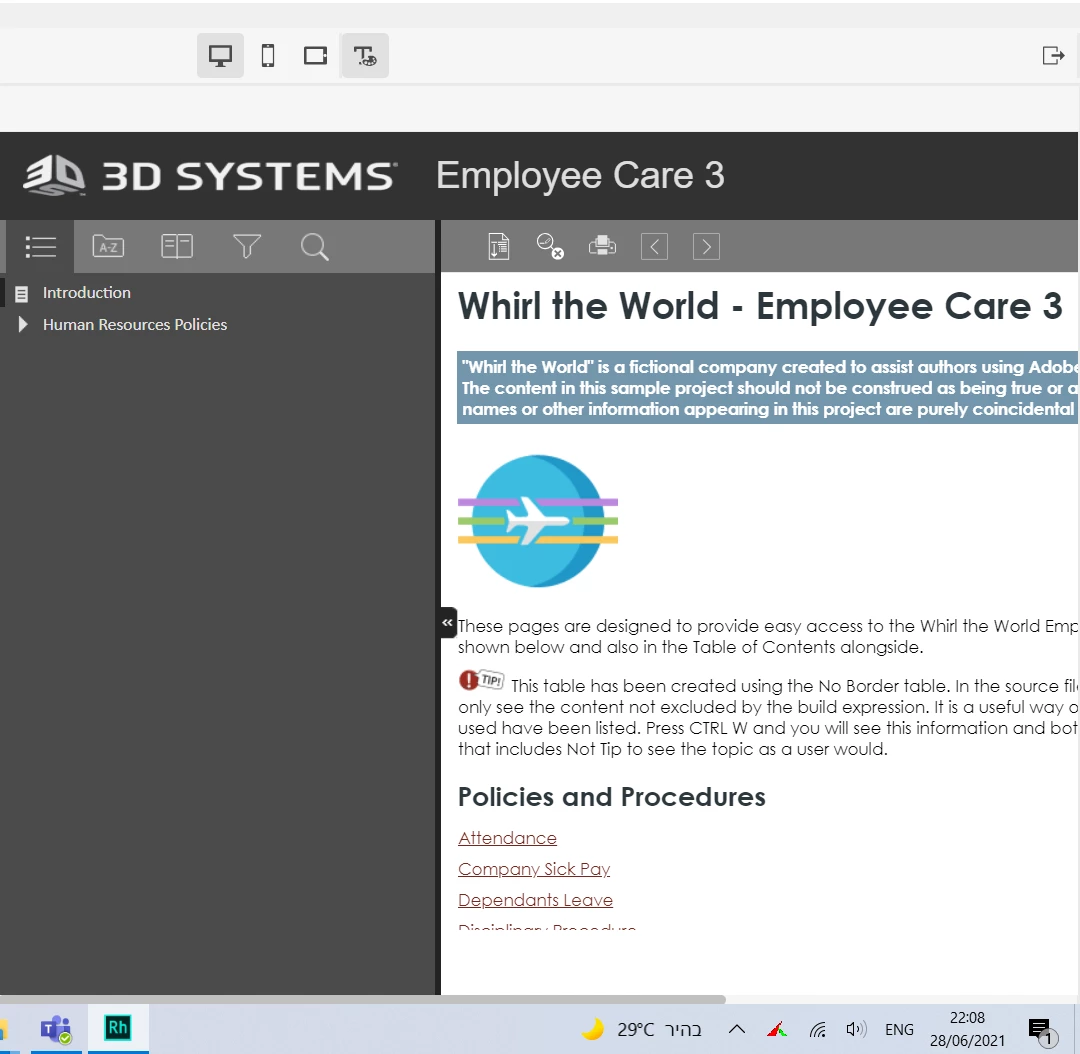Viewport: 1080px width, 1054px height.
Task: Switch to desktop preview layout
Action: 220,56
